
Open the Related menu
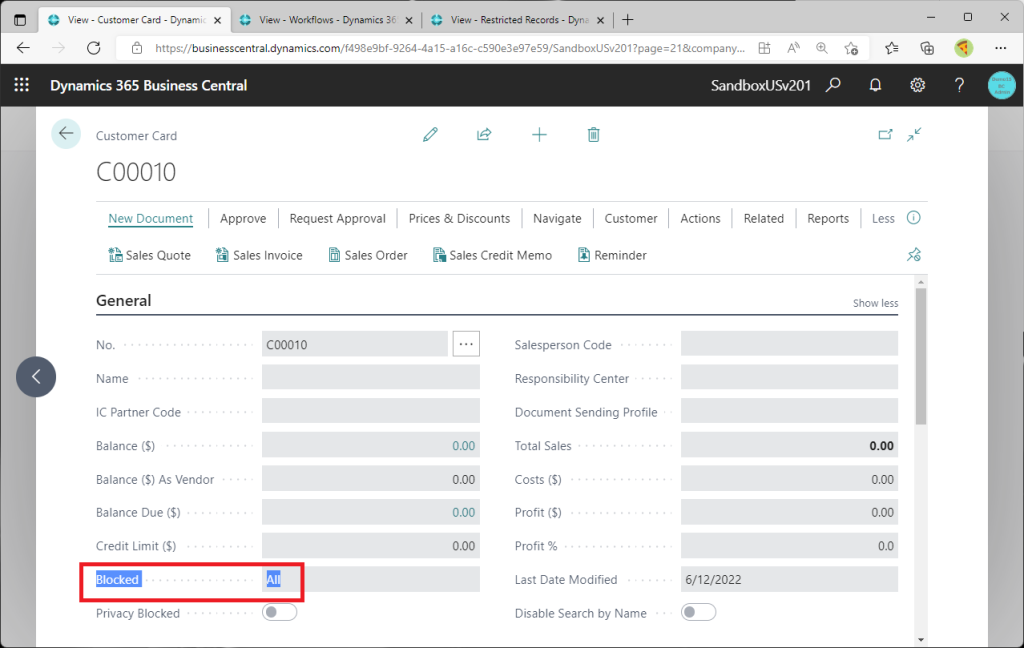point(763,218)
